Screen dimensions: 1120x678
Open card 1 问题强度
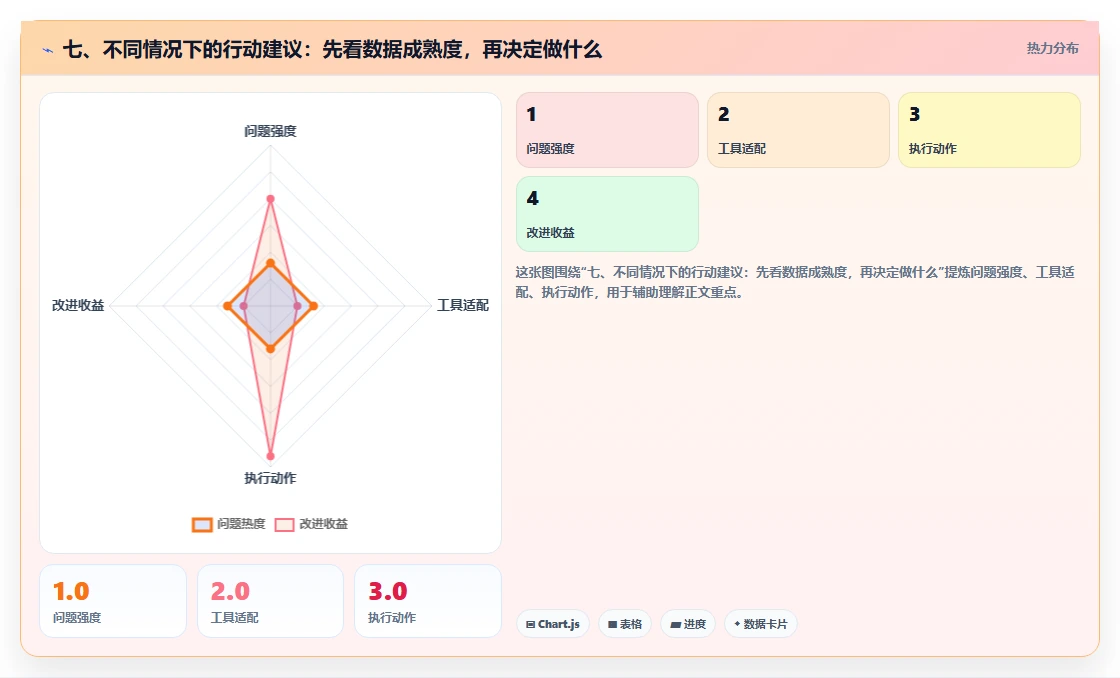[x=607, y=130]
